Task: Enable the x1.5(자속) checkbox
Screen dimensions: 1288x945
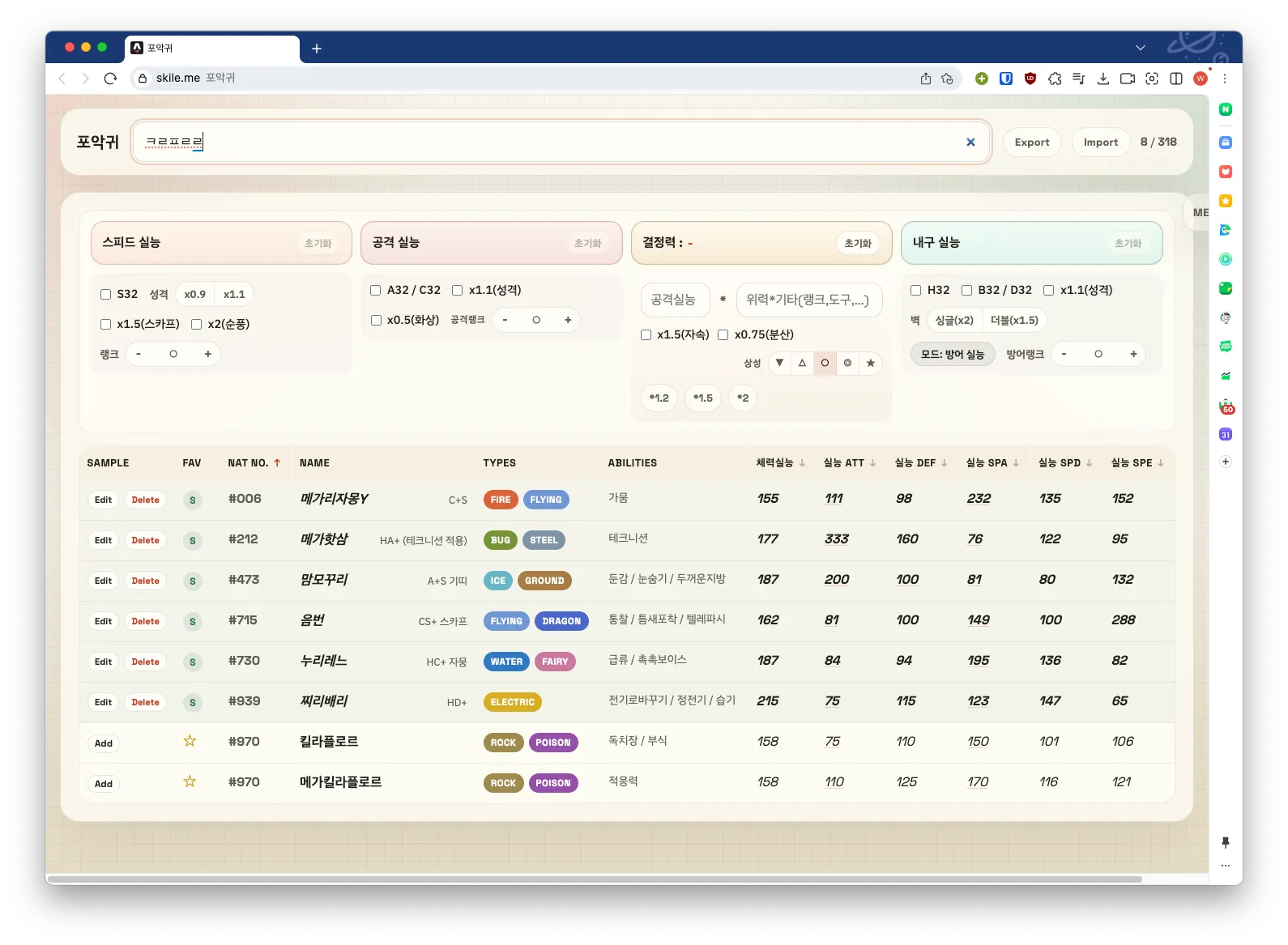Action: 646,334
